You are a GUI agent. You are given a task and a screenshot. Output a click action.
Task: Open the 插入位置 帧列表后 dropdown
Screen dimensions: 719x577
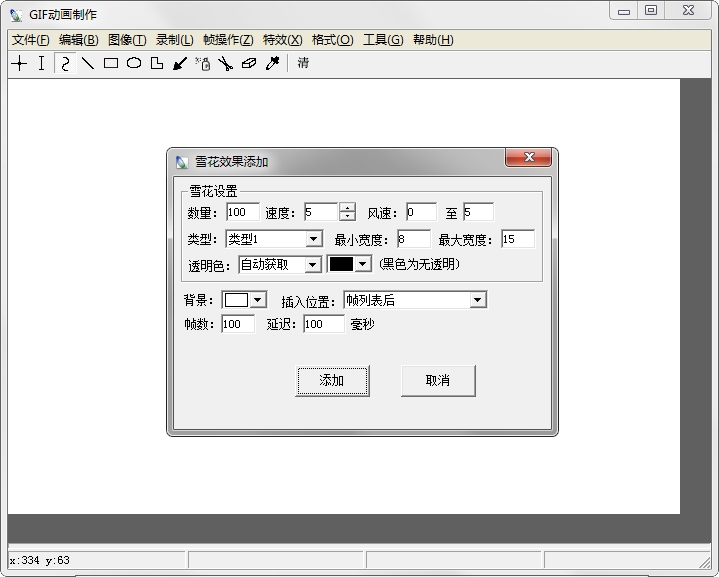pyautogui.click(x=477, y=300)
